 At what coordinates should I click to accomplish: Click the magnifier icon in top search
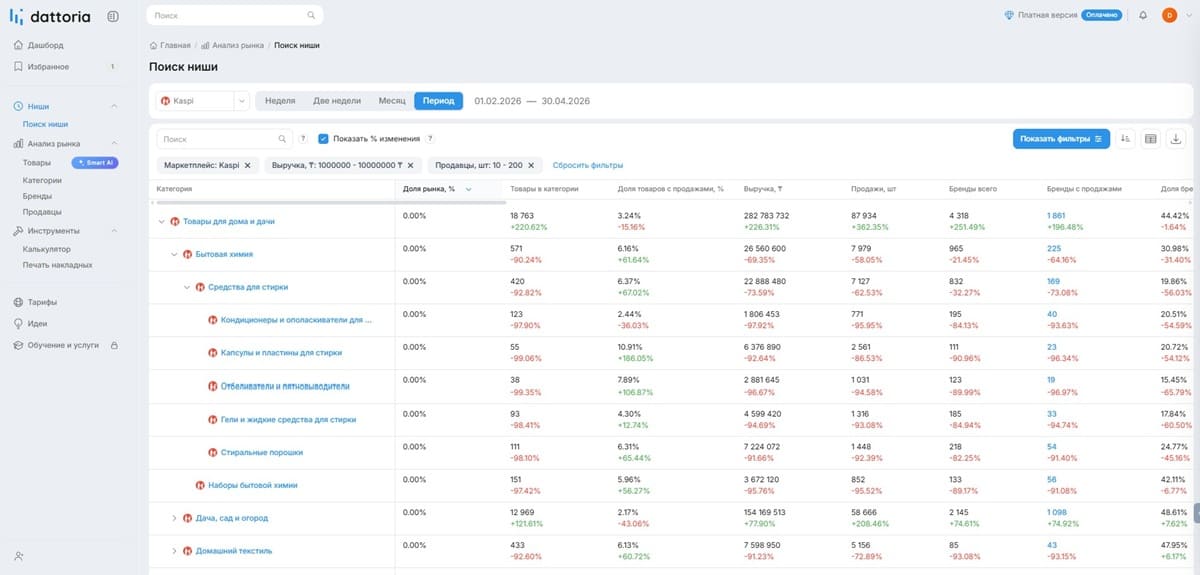[x=311, y=16]
